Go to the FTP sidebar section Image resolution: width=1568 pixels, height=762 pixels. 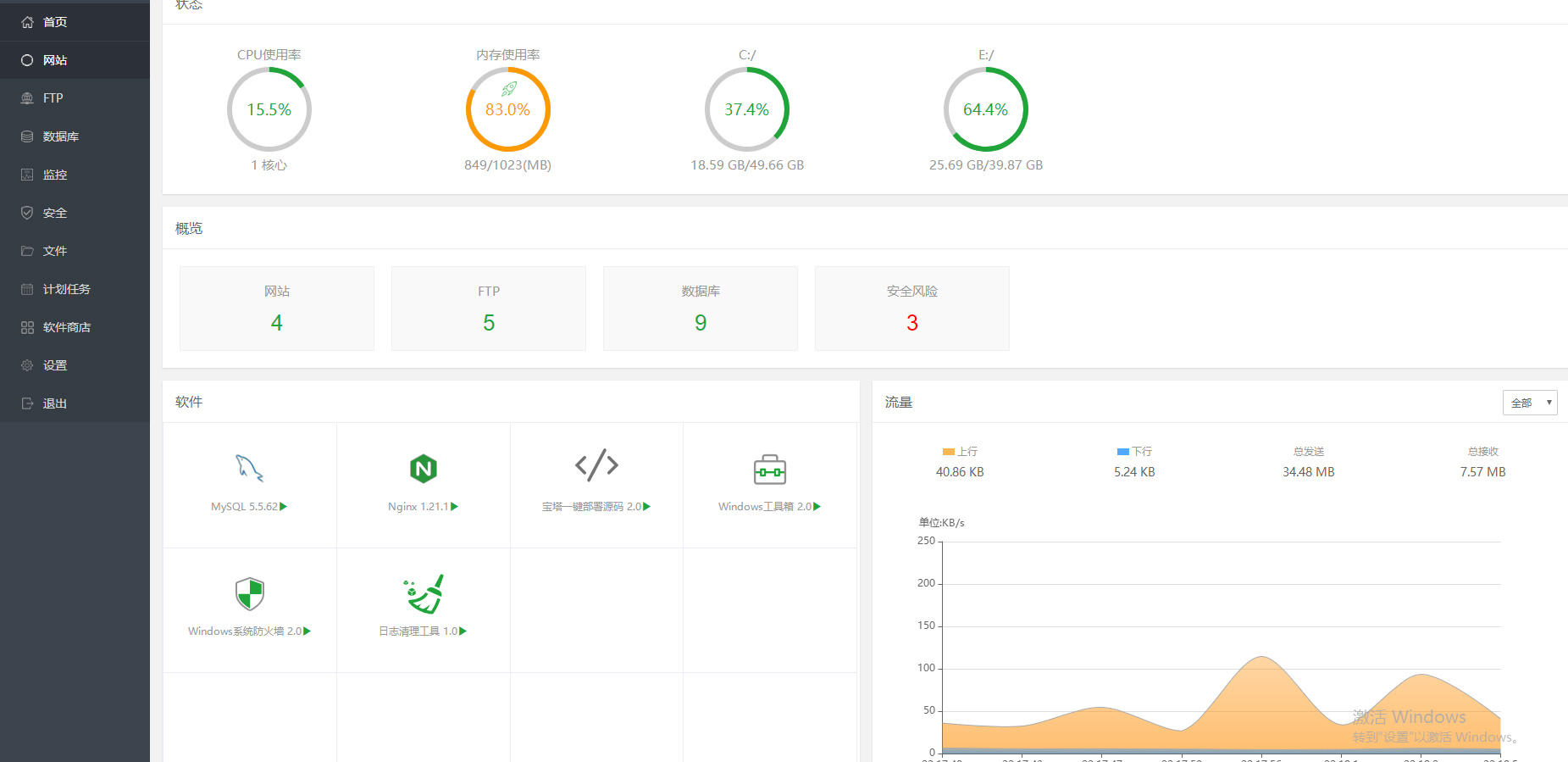(x=75, y=98)
